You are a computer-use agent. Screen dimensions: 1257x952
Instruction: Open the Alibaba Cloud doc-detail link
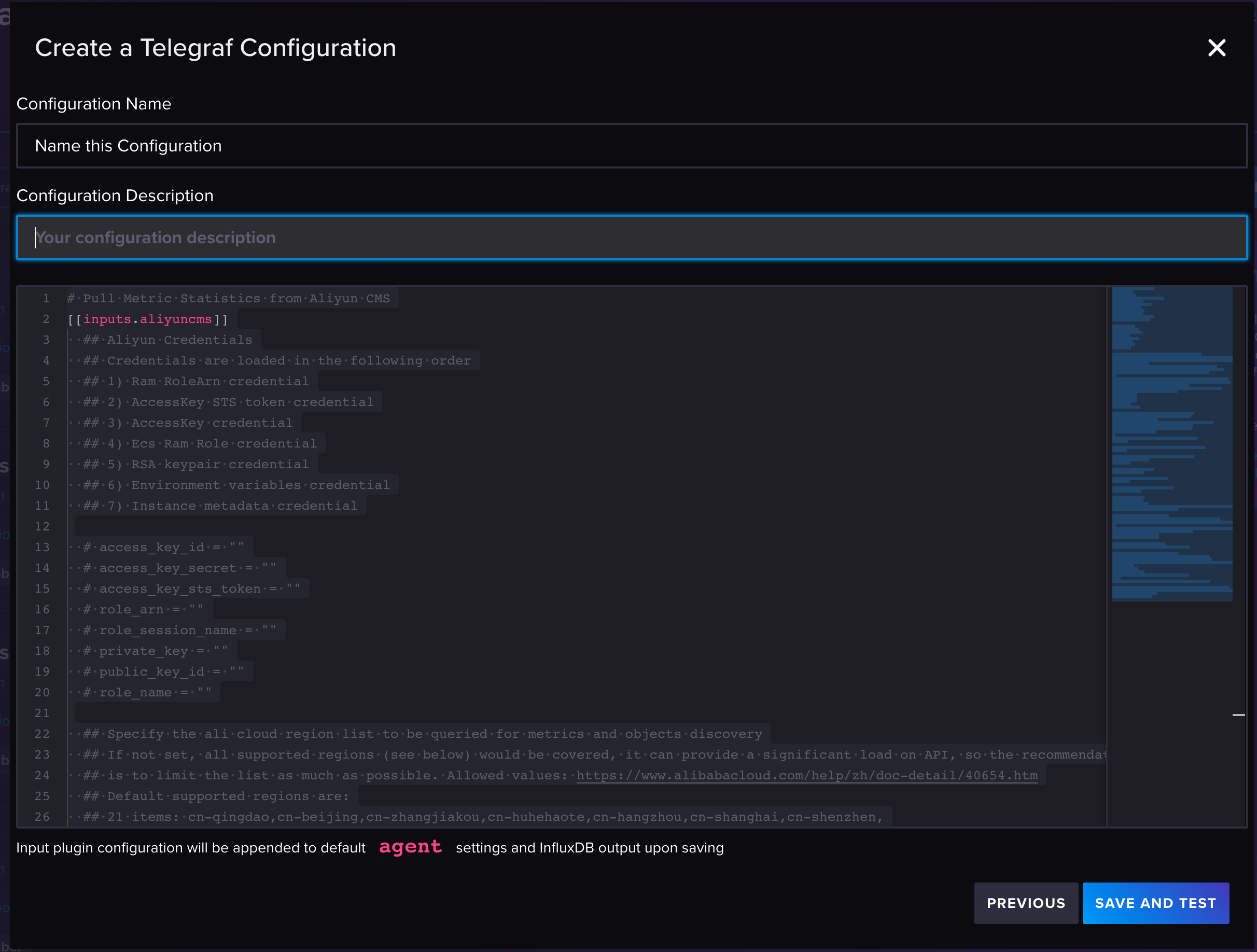coord(807,775)
